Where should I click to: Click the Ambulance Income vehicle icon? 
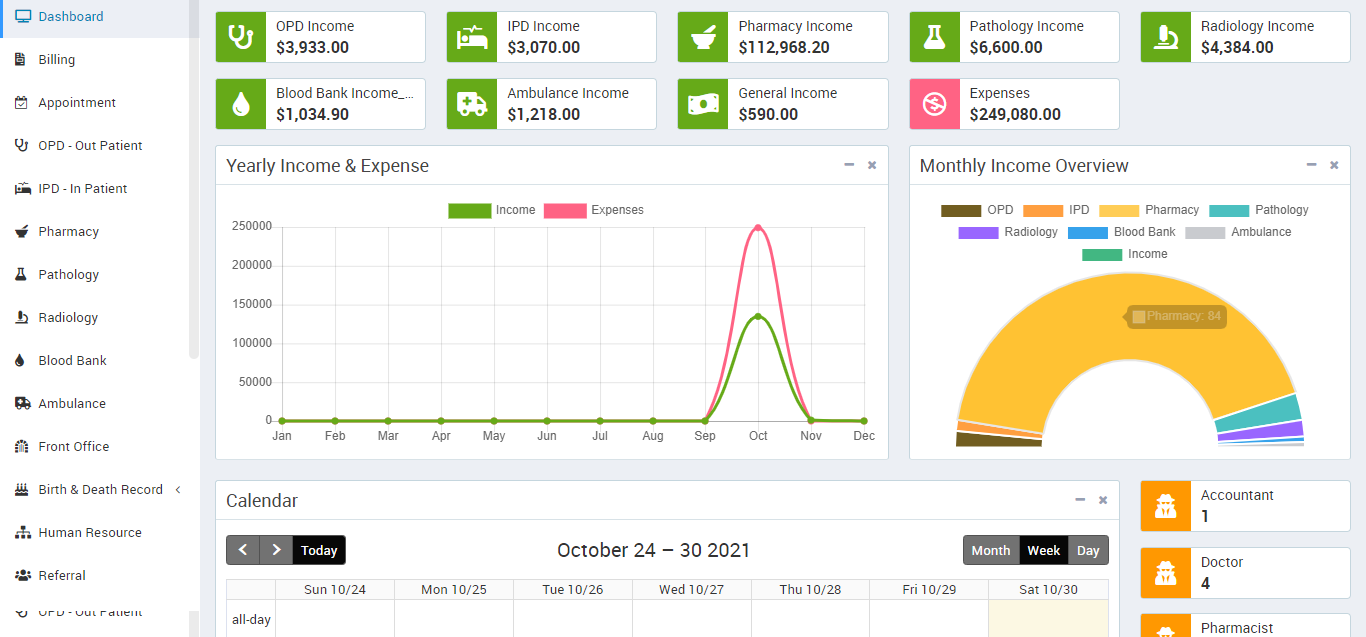[x=472, y=104]
